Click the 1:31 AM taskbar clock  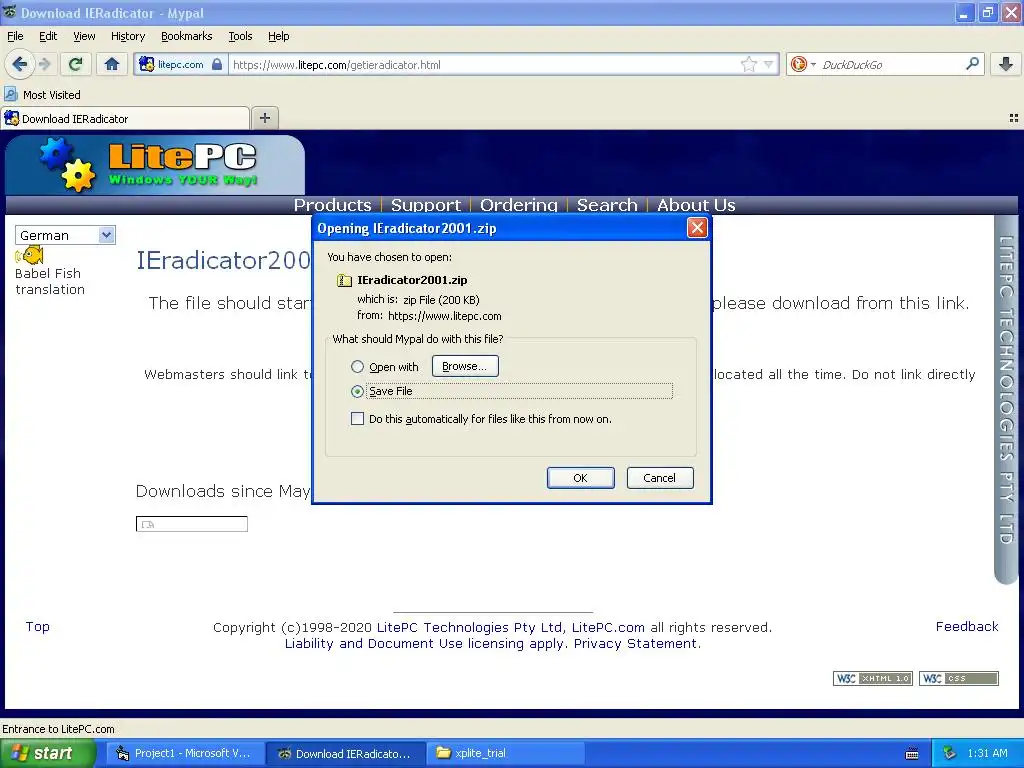pyautogui.click(x=987, y=753)
